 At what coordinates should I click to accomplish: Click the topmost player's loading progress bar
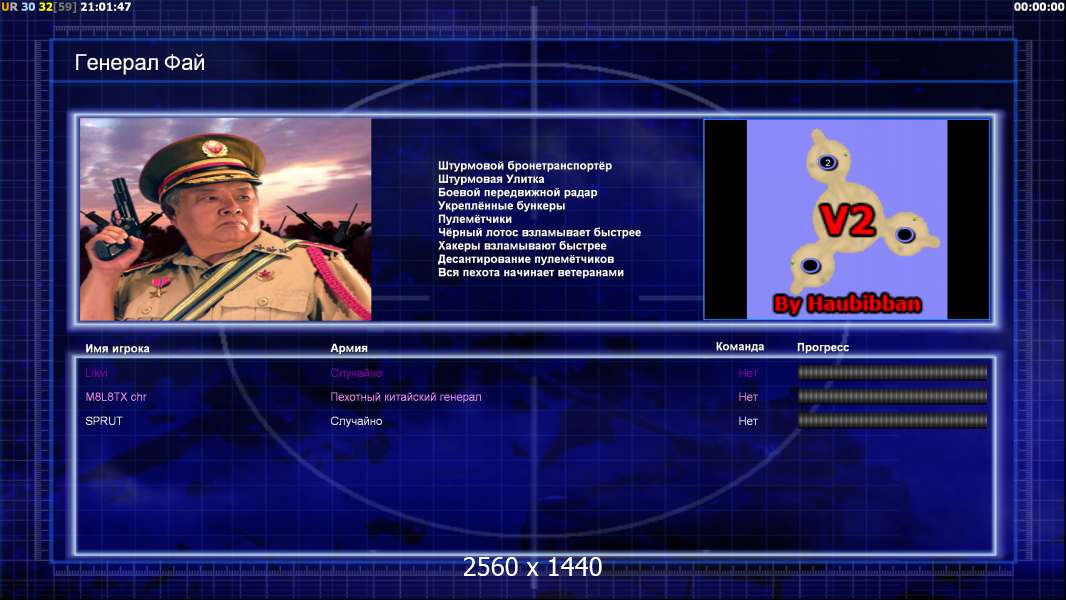pyautogui.click(x=892, y=372)
